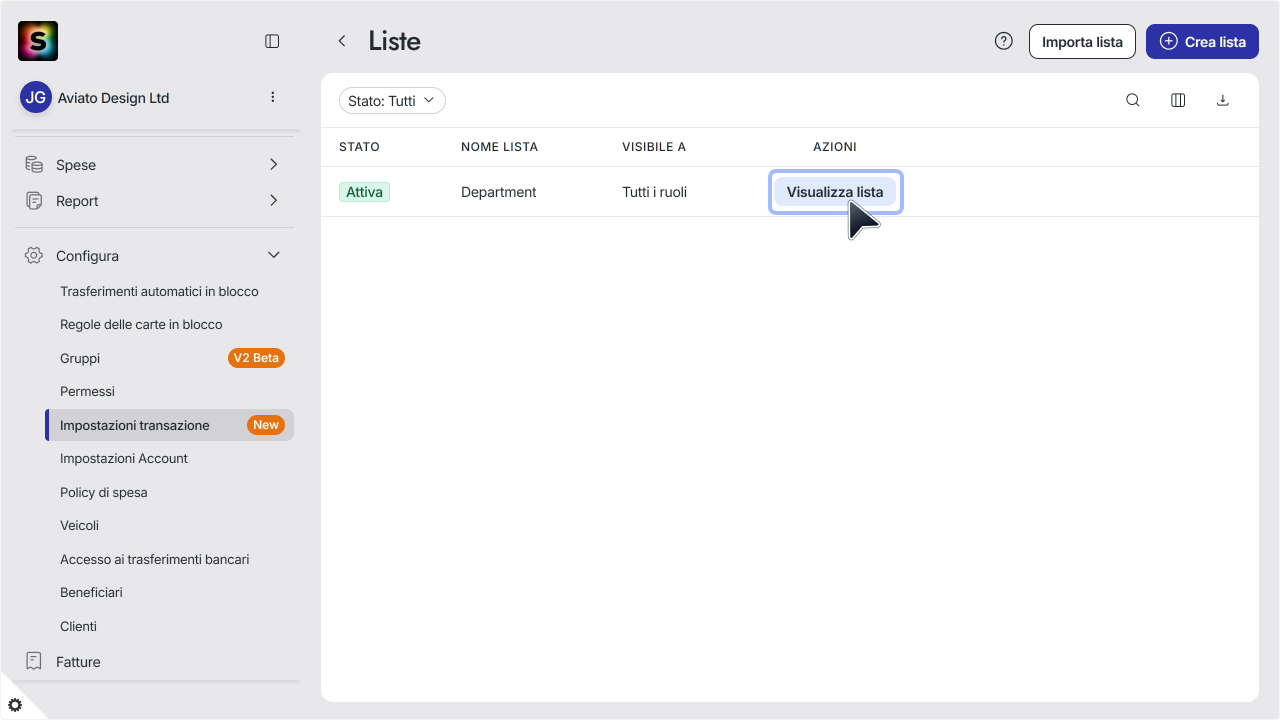Open the three-dot menu next to Aviato Design Ltd
This screenshot has width=1280, height=720.
[x=273, y=97]
